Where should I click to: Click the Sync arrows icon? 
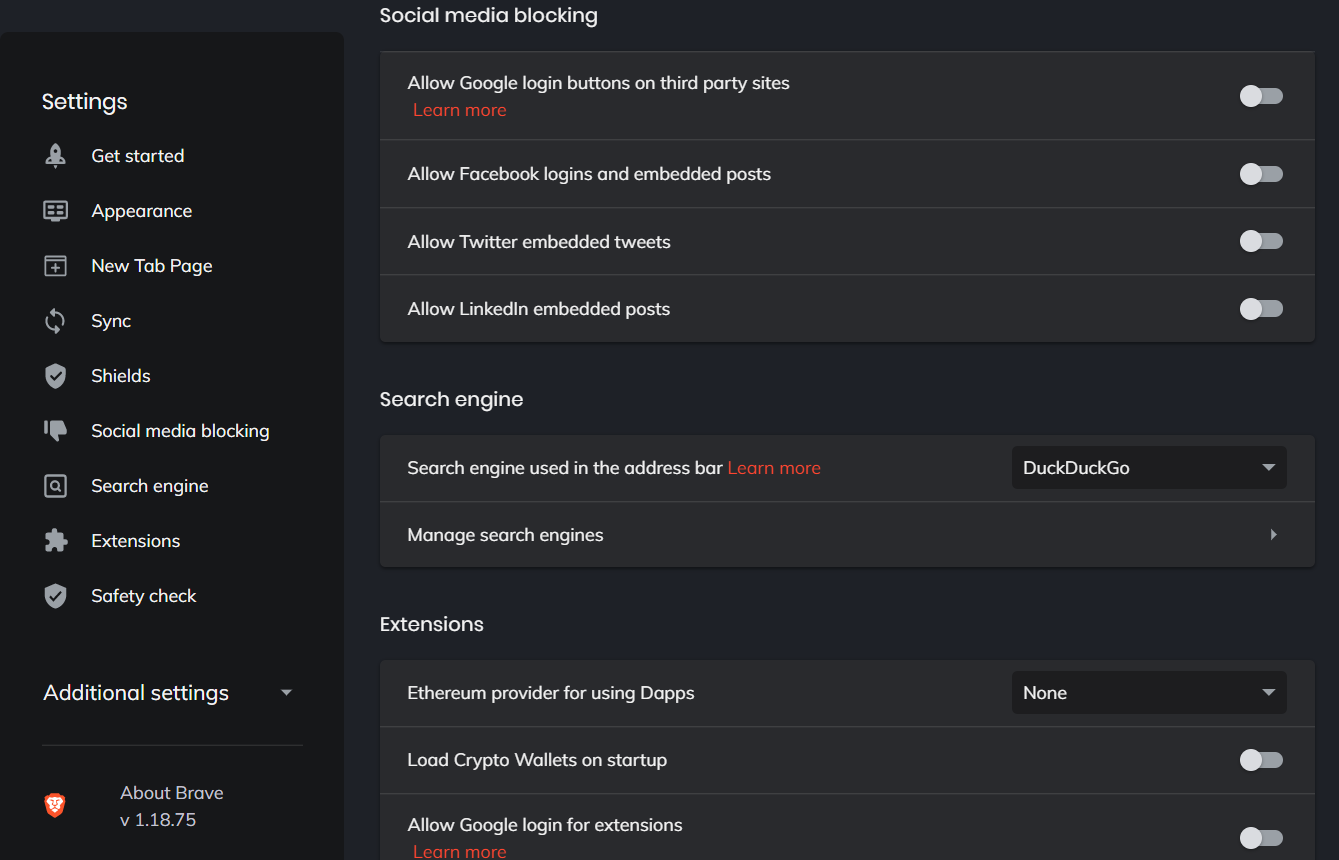coord(56,321)
